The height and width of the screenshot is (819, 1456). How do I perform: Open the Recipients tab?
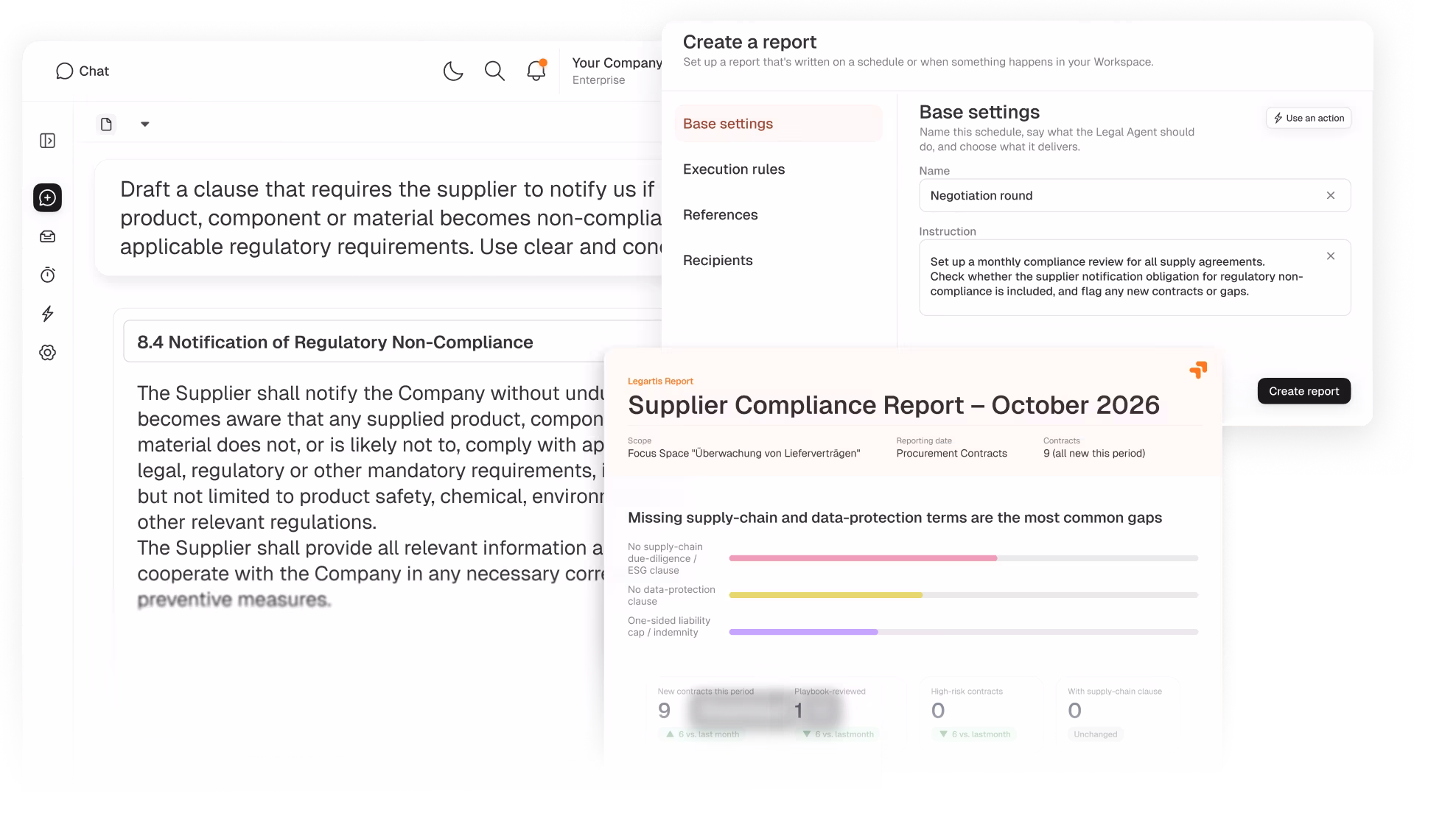(x=718, y=261)
